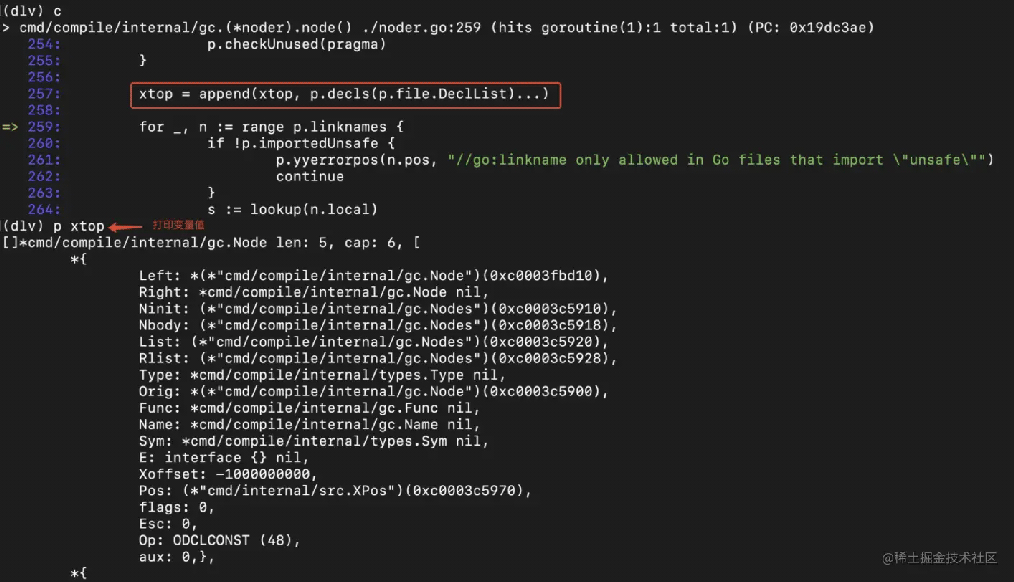Click the slice header "len: 5, cap: 6"

pos(340,243)
